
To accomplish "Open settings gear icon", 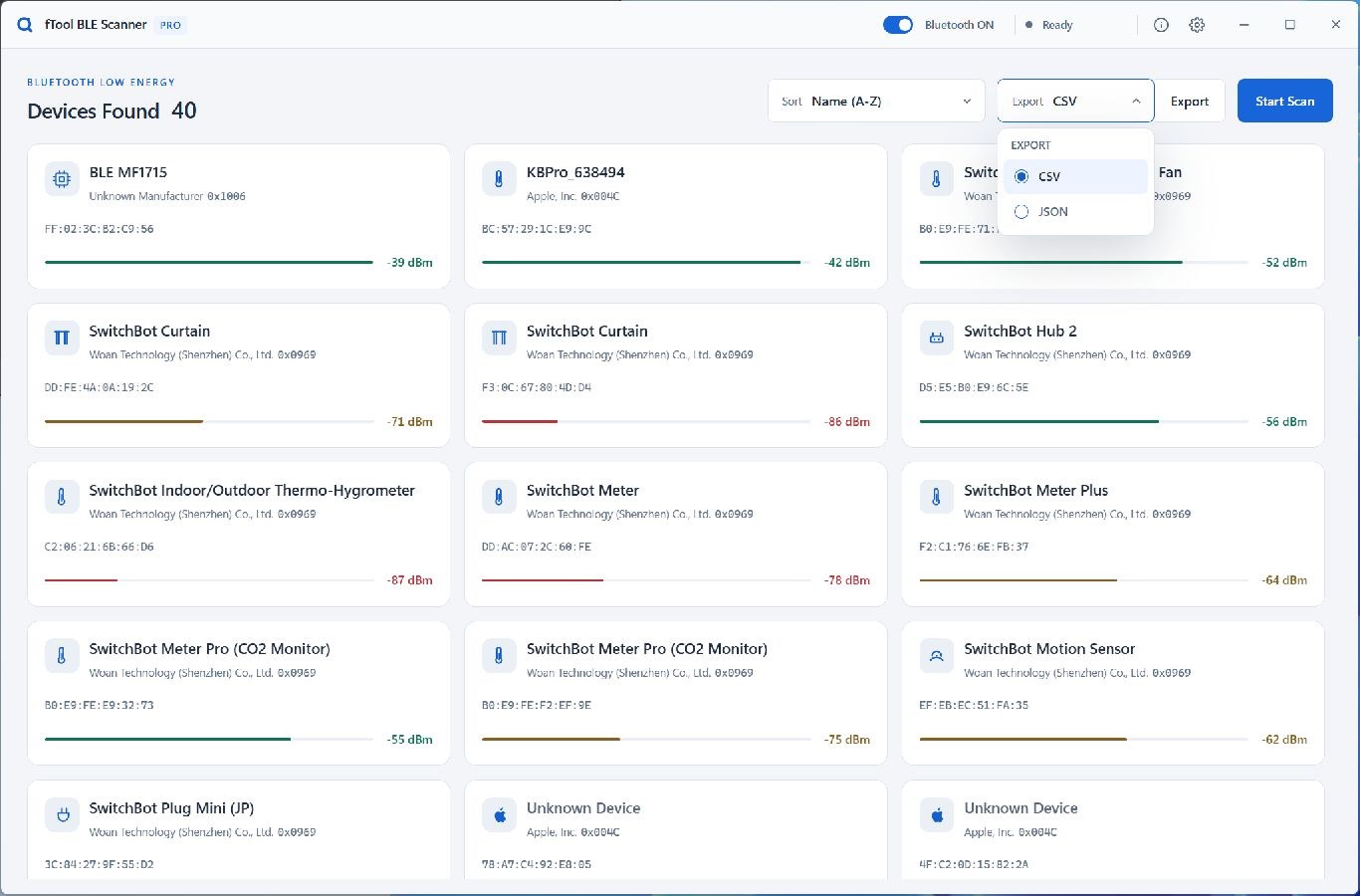I will click(1197, 25).
